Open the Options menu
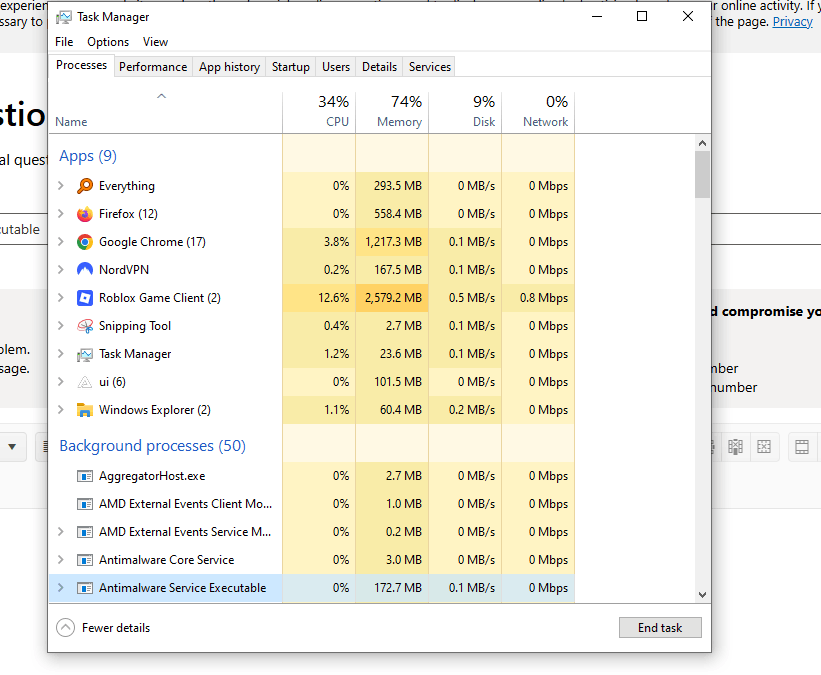The width and height of the screenshot is (821, 675). (x=108, y=42)
